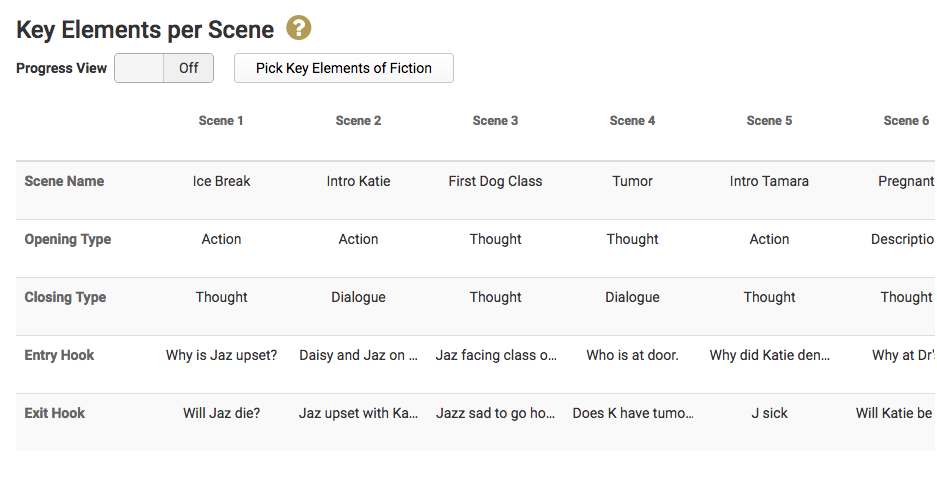This screenshot has height=490, width=937.
Task: Select the Scene 5 column header
Action: point(769,121)
